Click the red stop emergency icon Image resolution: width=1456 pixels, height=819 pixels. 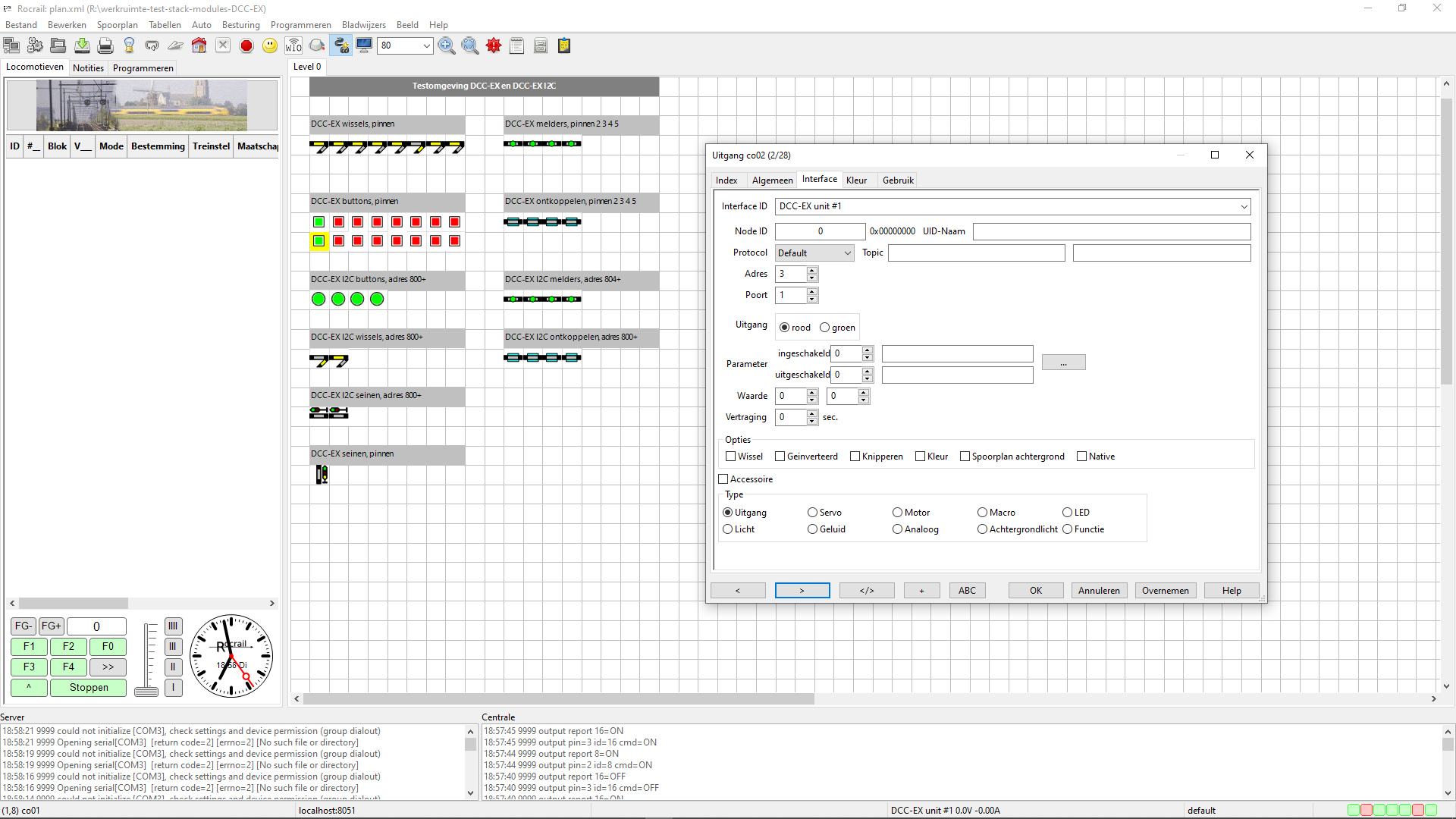[246, 46]
